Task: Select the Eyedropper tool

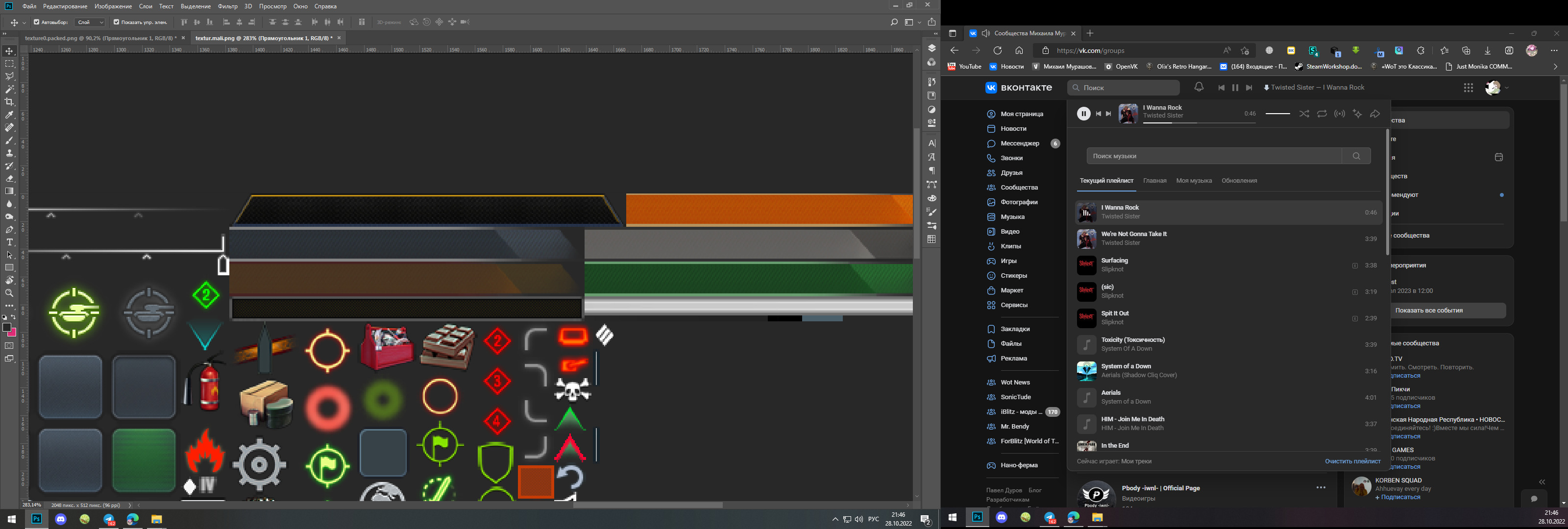Action: [9, 115]
